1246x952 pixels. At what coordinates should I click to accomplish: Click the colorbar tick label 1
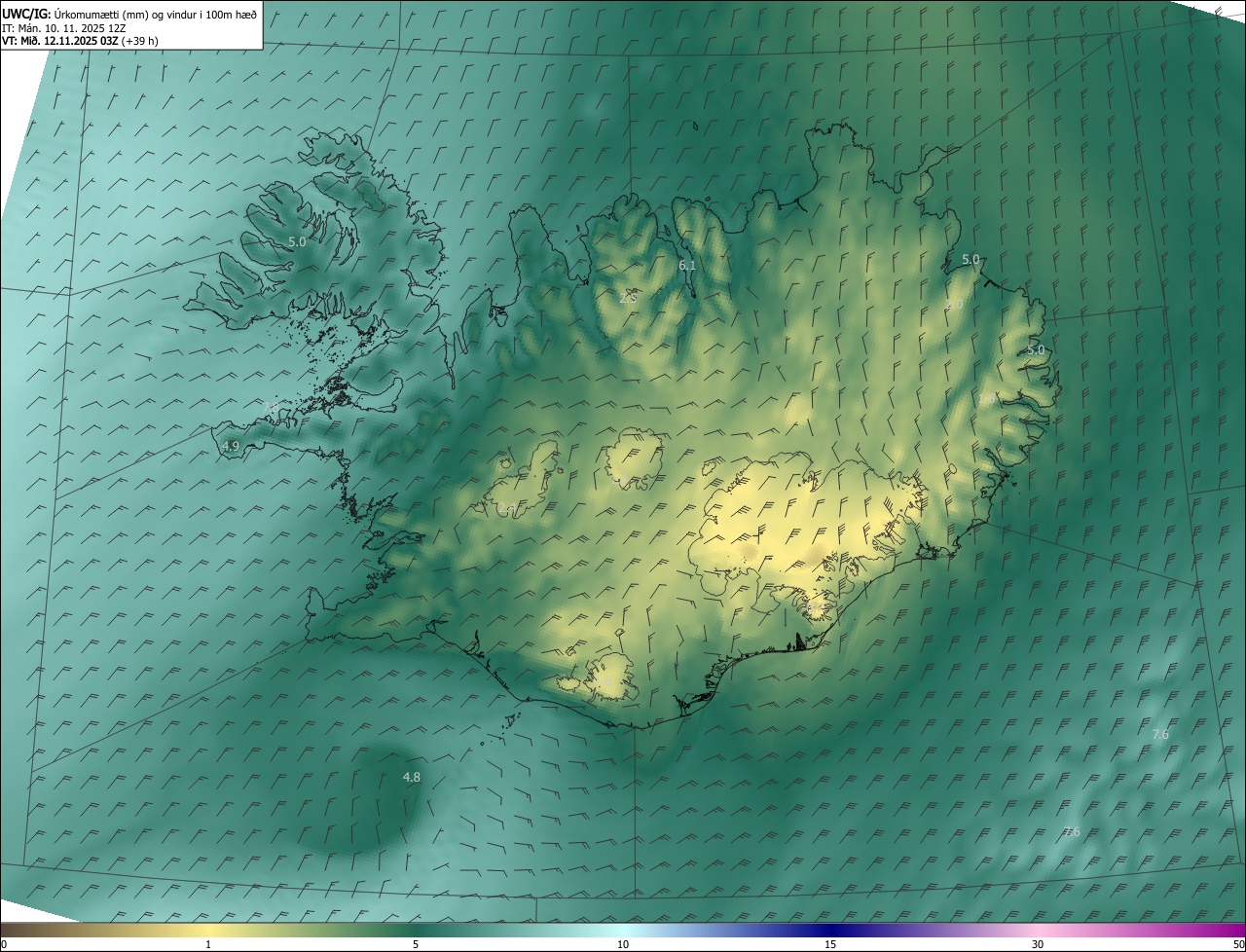pos(208,944)
